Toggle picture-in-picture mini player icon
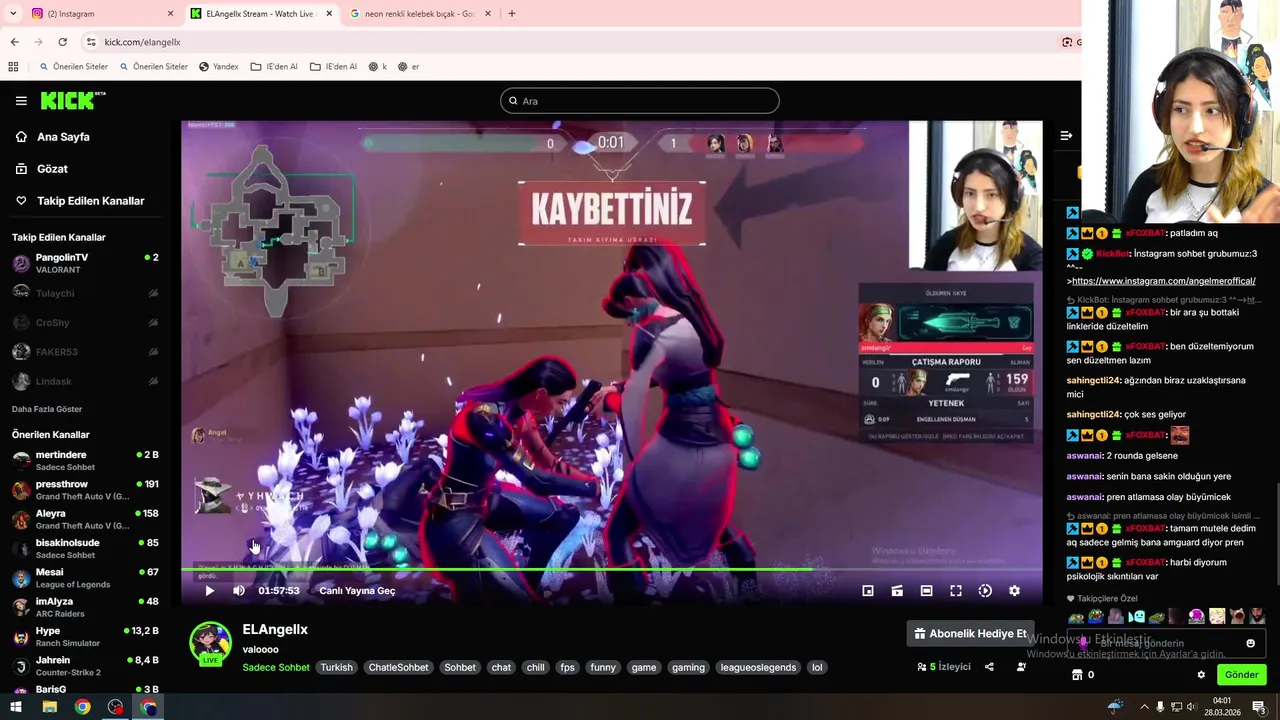The image size is (1280, 720). [x=868, y=591]
